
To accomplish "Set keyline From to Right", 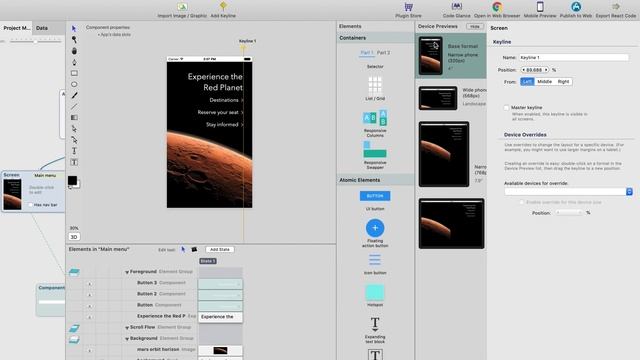I will [x=563, y=82].
